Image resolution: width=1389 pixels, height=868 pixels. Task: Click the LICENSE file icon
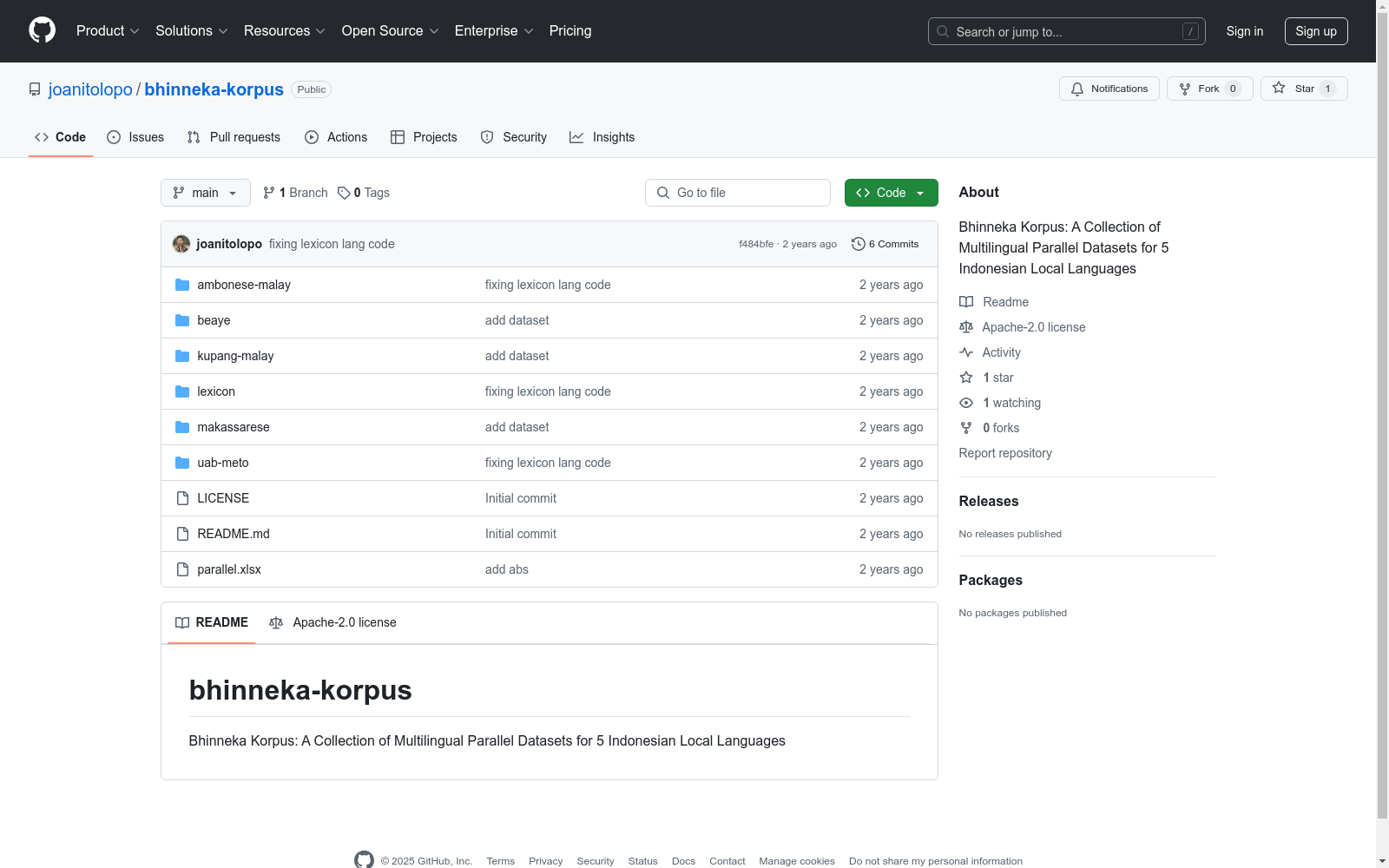[x=182, y=498]
